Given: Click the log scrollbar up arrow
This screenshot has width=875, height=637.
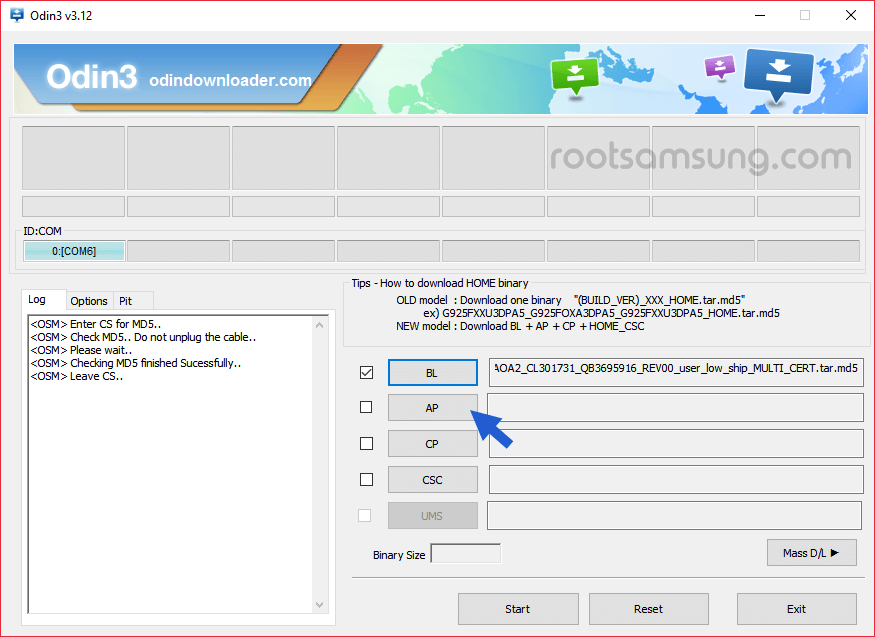Looking at the screenshot, I should point(320,325).
